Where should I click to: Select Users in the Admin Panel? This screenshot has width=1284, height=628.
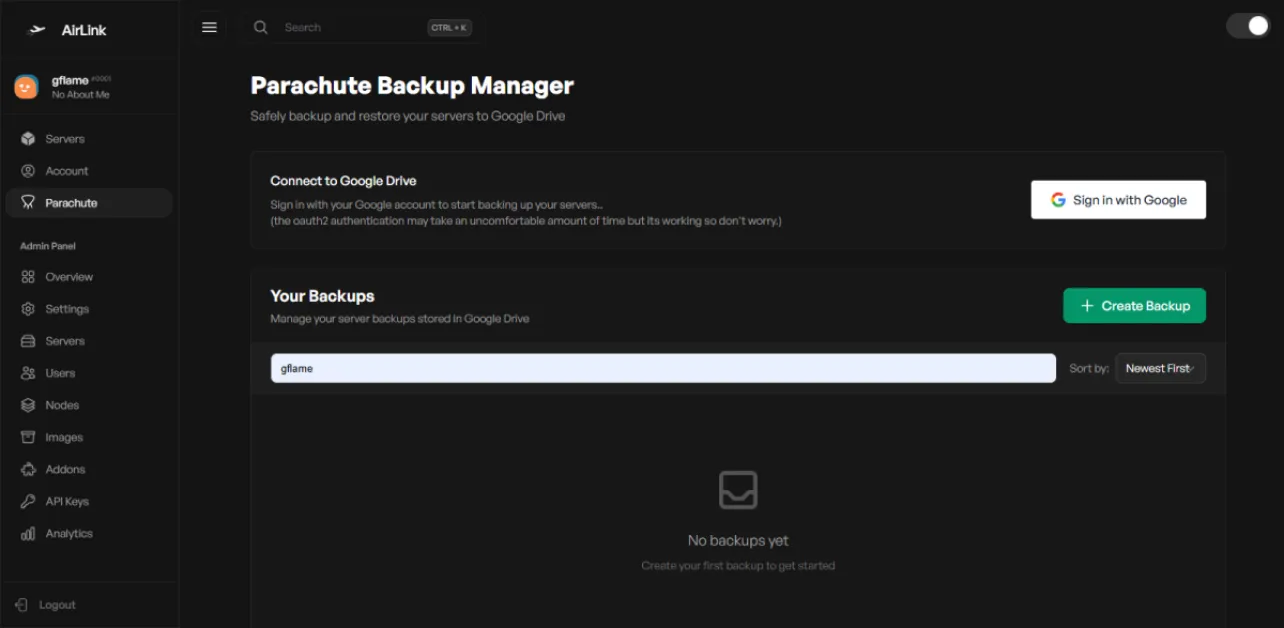tap(60, 373)
